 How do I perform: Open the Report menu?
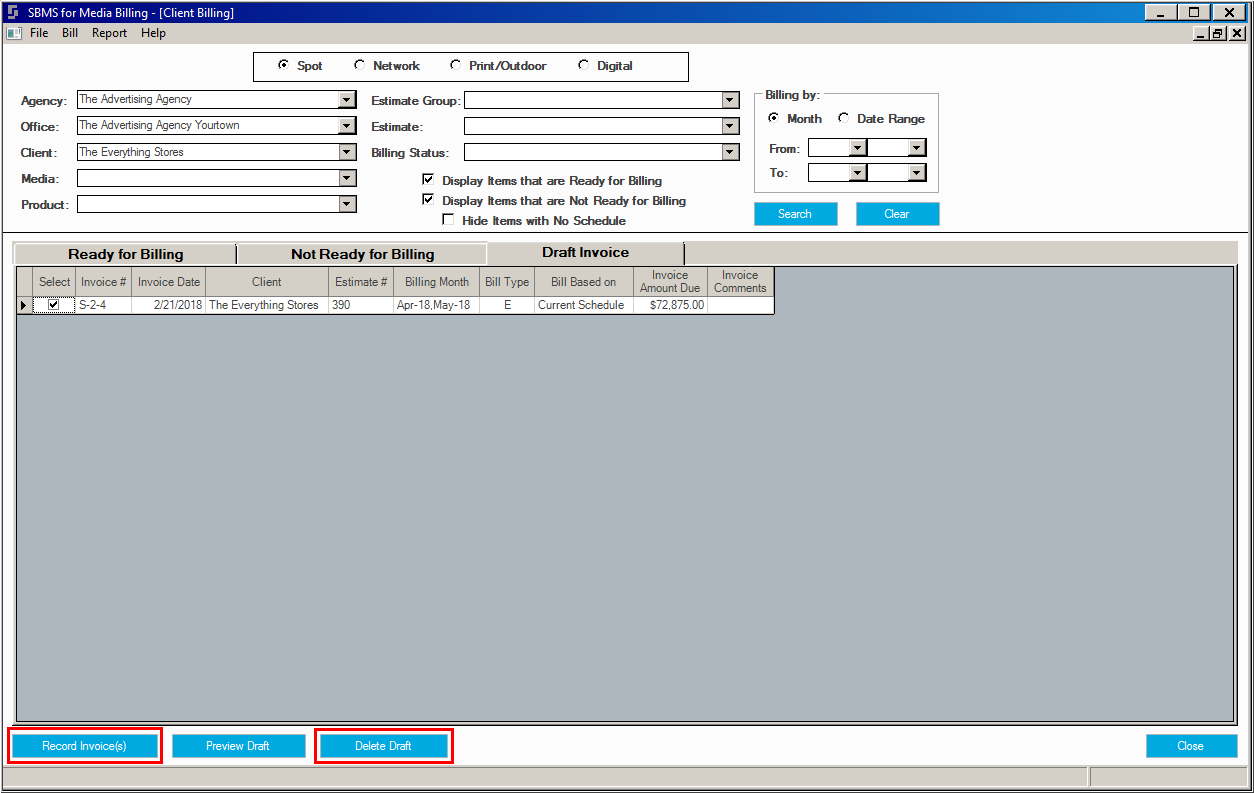point(110,33)
